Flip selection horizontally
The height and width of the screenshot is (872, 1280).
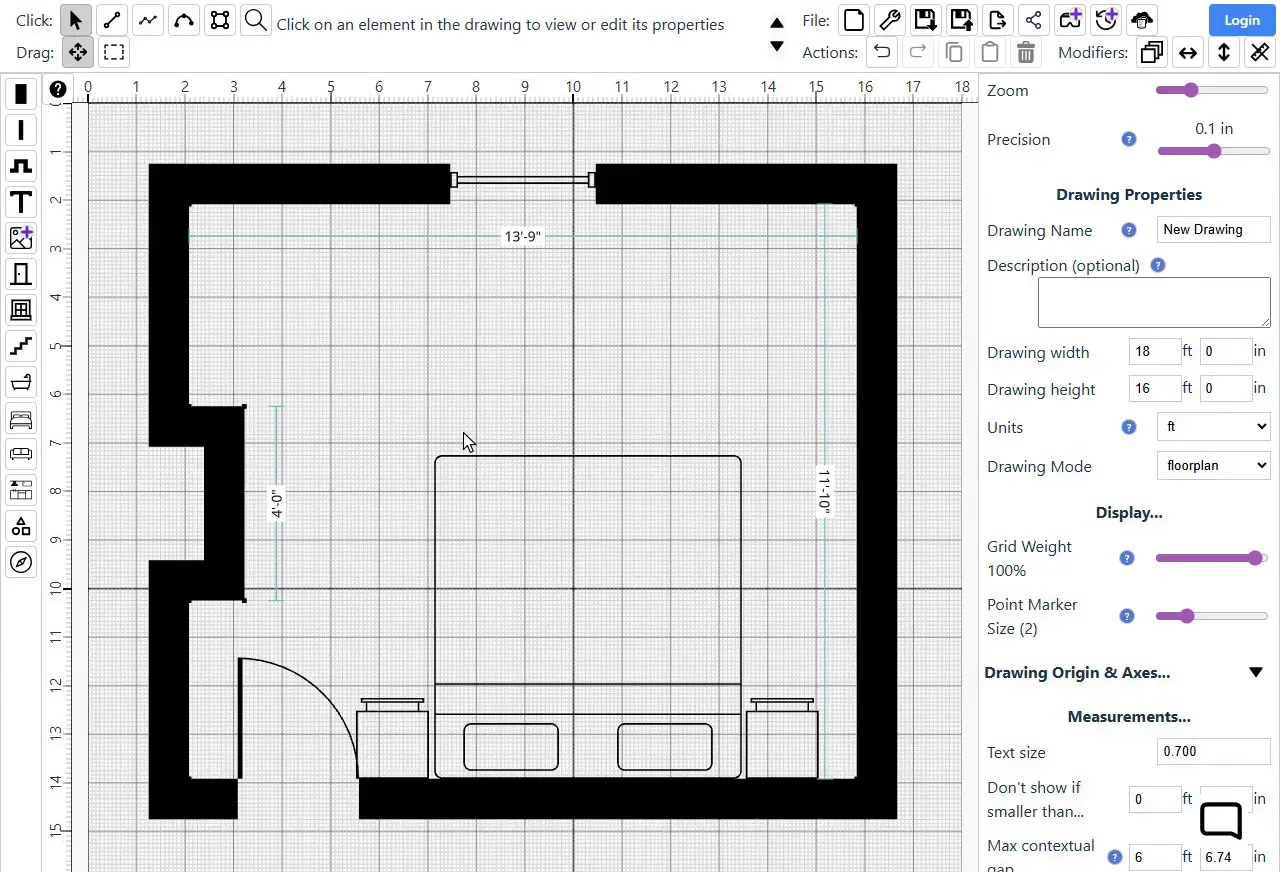1188,52
